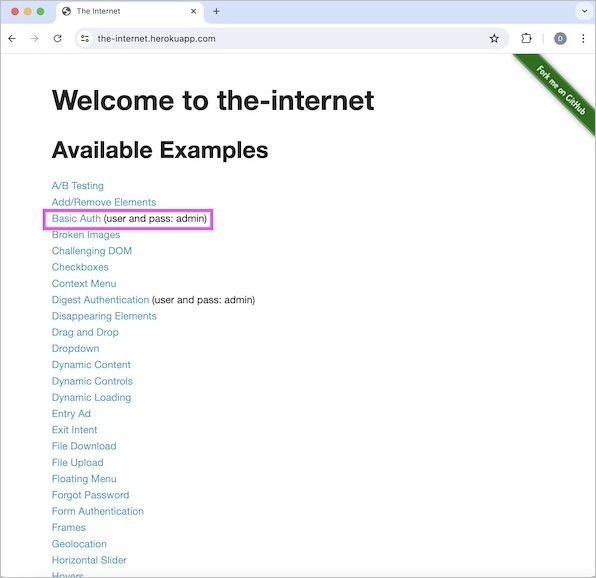The height and width of the screenshot is (578, 596).
Task: Click the Available Examples heading
Action: click(160, 150)
